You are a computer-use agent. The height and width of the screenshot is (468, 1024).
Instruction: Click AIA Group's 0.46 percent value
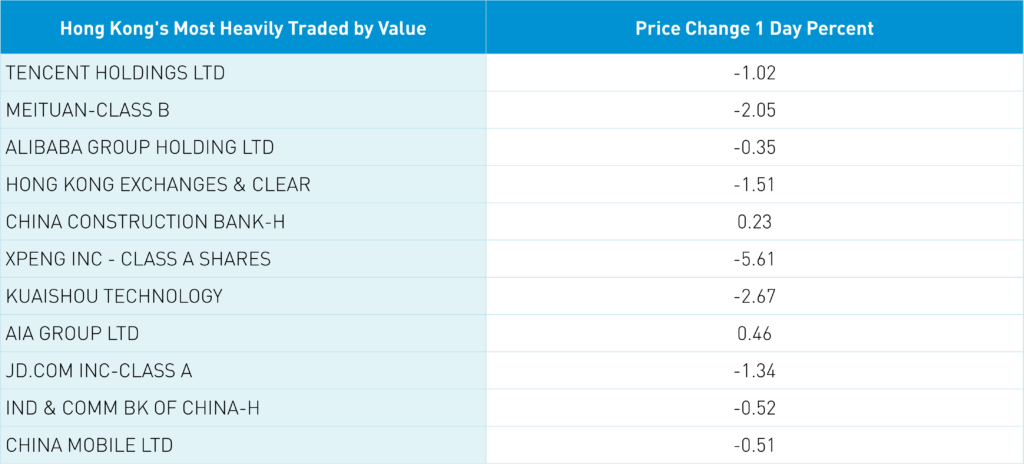pos(755,333)
